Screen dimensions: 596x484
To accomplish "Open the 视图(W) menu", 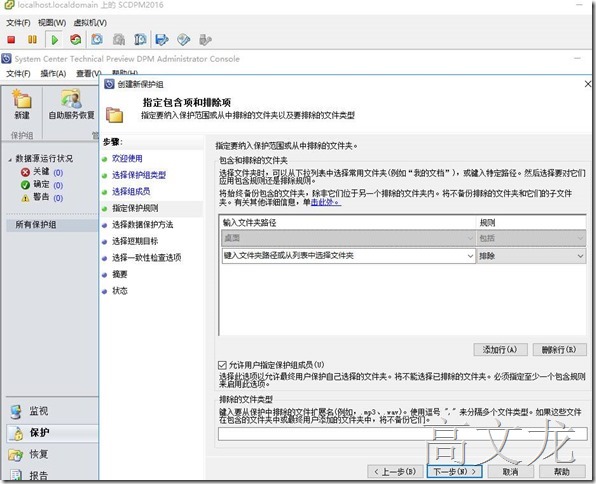I will tap(52, 23).
